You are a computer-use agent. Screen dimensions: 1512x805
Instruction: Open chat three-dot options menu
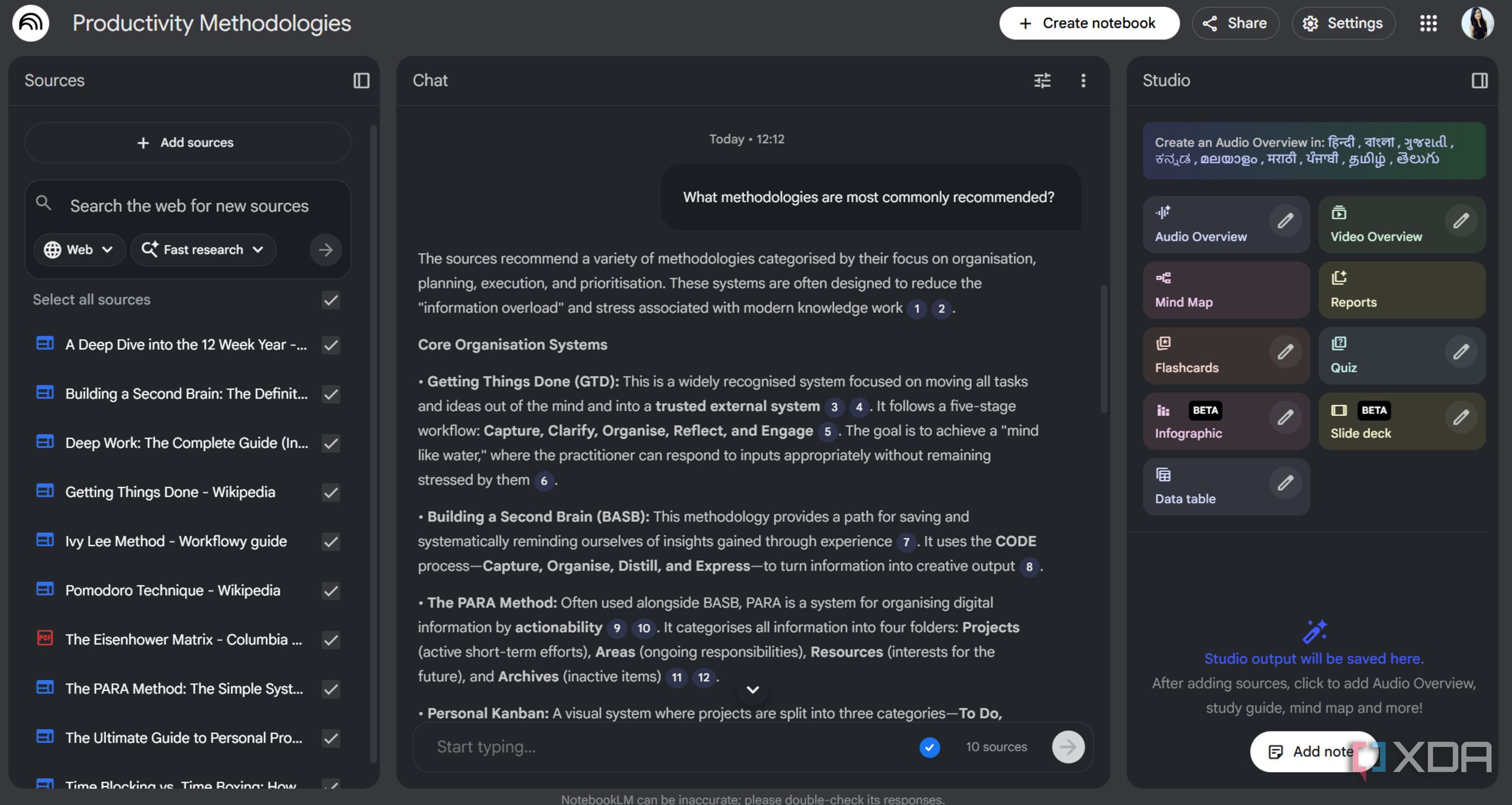(x=1083, y=80)
